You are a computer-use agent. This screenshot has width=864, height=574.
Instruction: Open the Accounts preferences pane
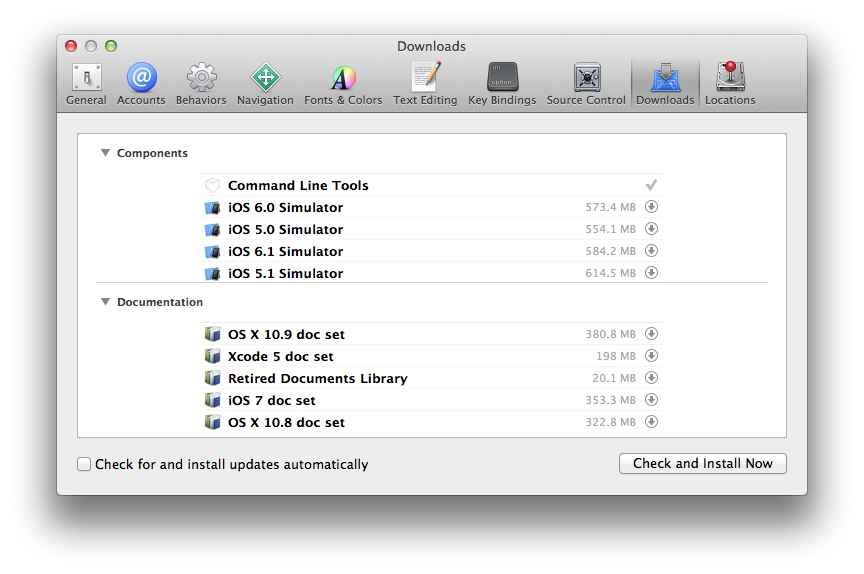tap(141, 84)
